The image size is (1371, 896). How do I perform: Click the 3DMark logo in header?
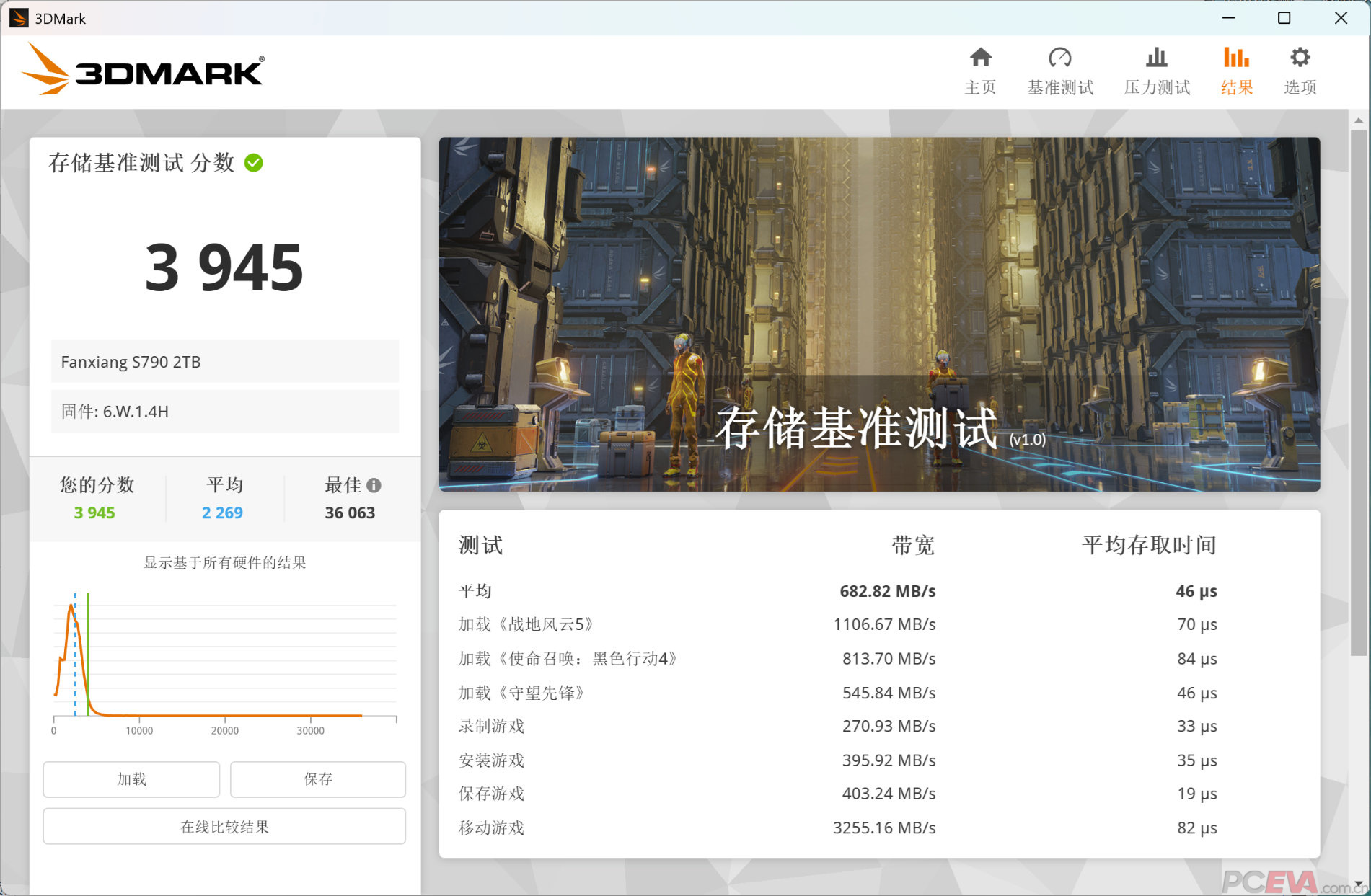coord(144,70)
